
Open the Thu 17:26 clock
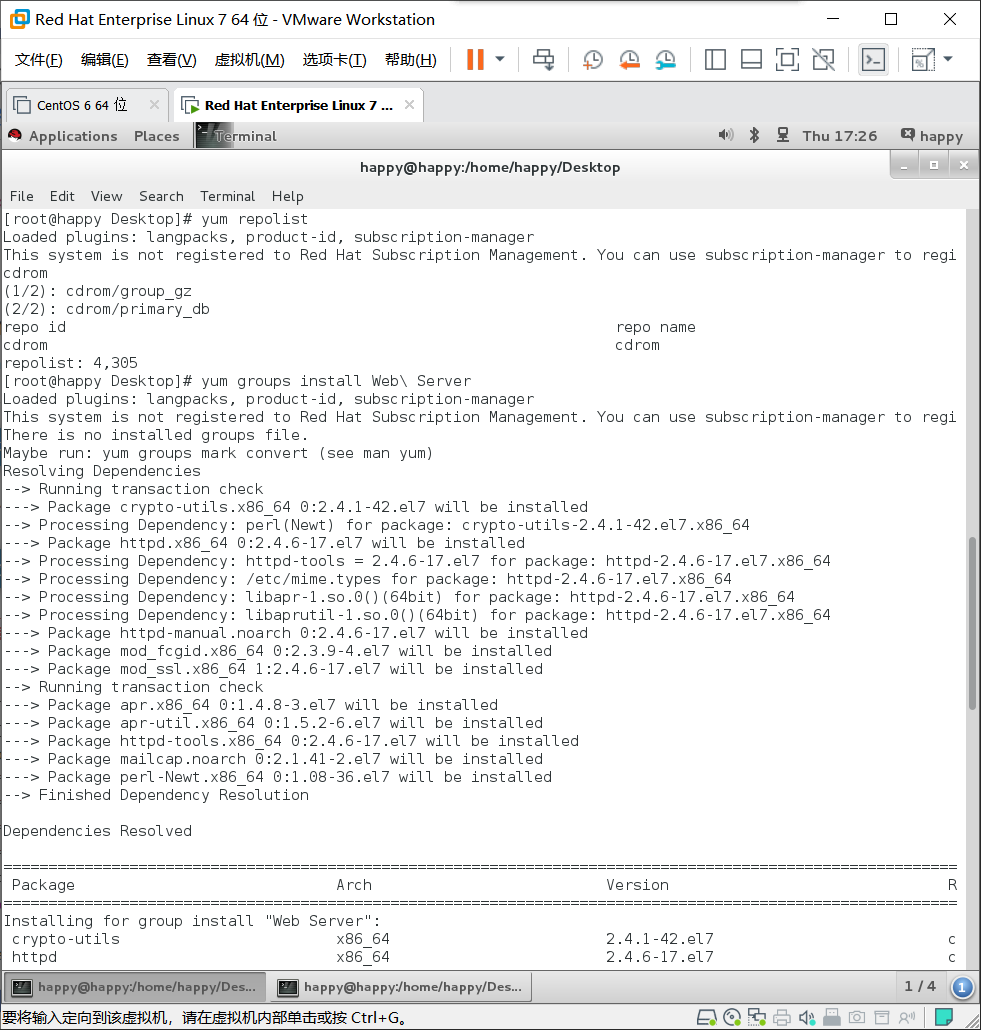point(840,136)
